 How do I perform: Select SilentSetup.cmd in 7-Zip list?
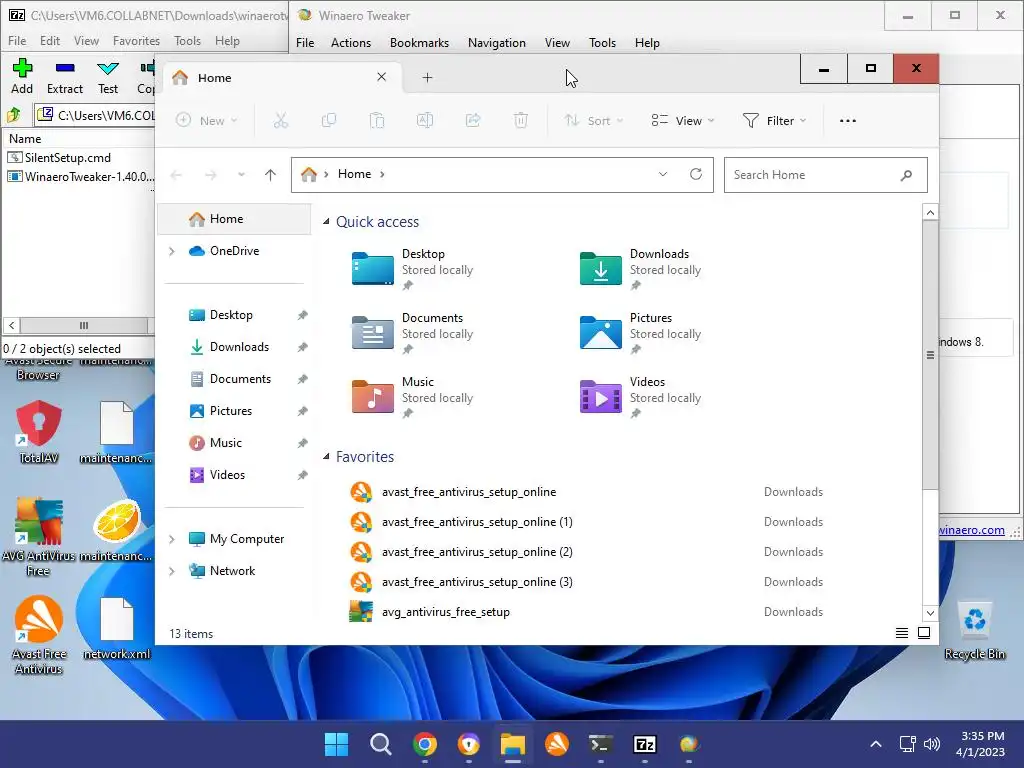[68, 158]
